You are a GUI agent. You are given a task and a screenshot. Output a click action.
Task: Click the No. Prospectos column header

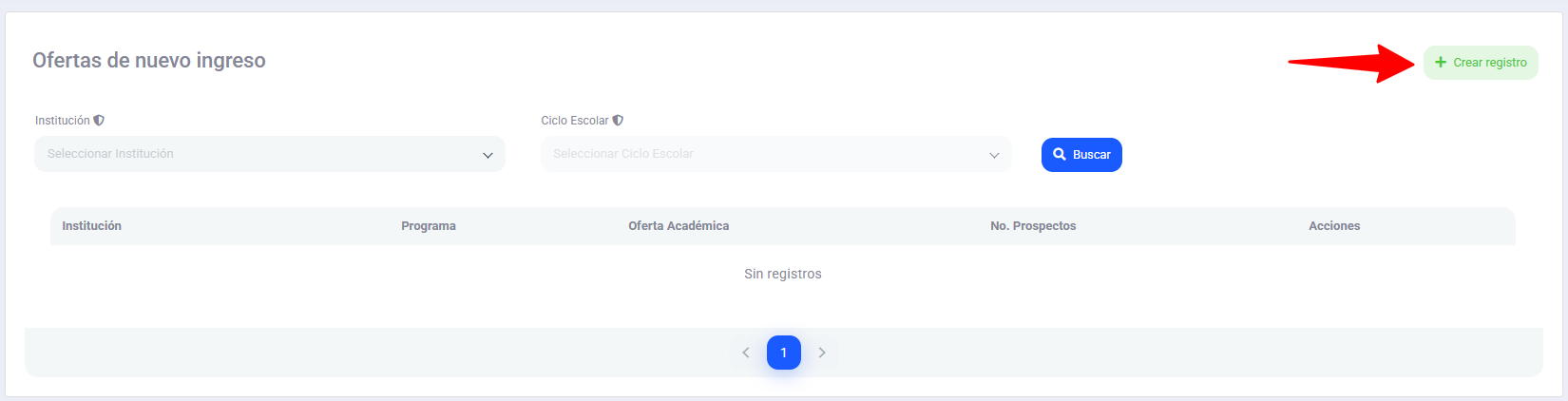click(1033, 226)
